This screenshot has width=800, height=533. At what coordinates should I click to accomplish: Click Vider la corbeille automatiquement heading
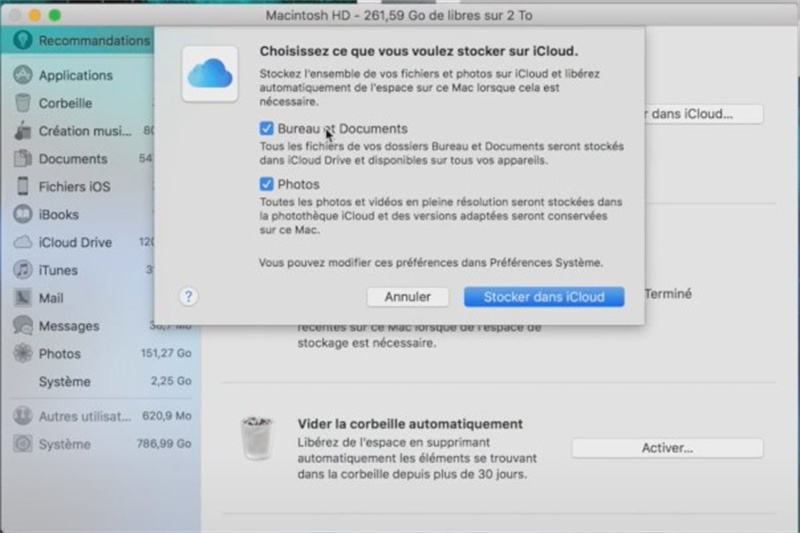tap(410, 424)
